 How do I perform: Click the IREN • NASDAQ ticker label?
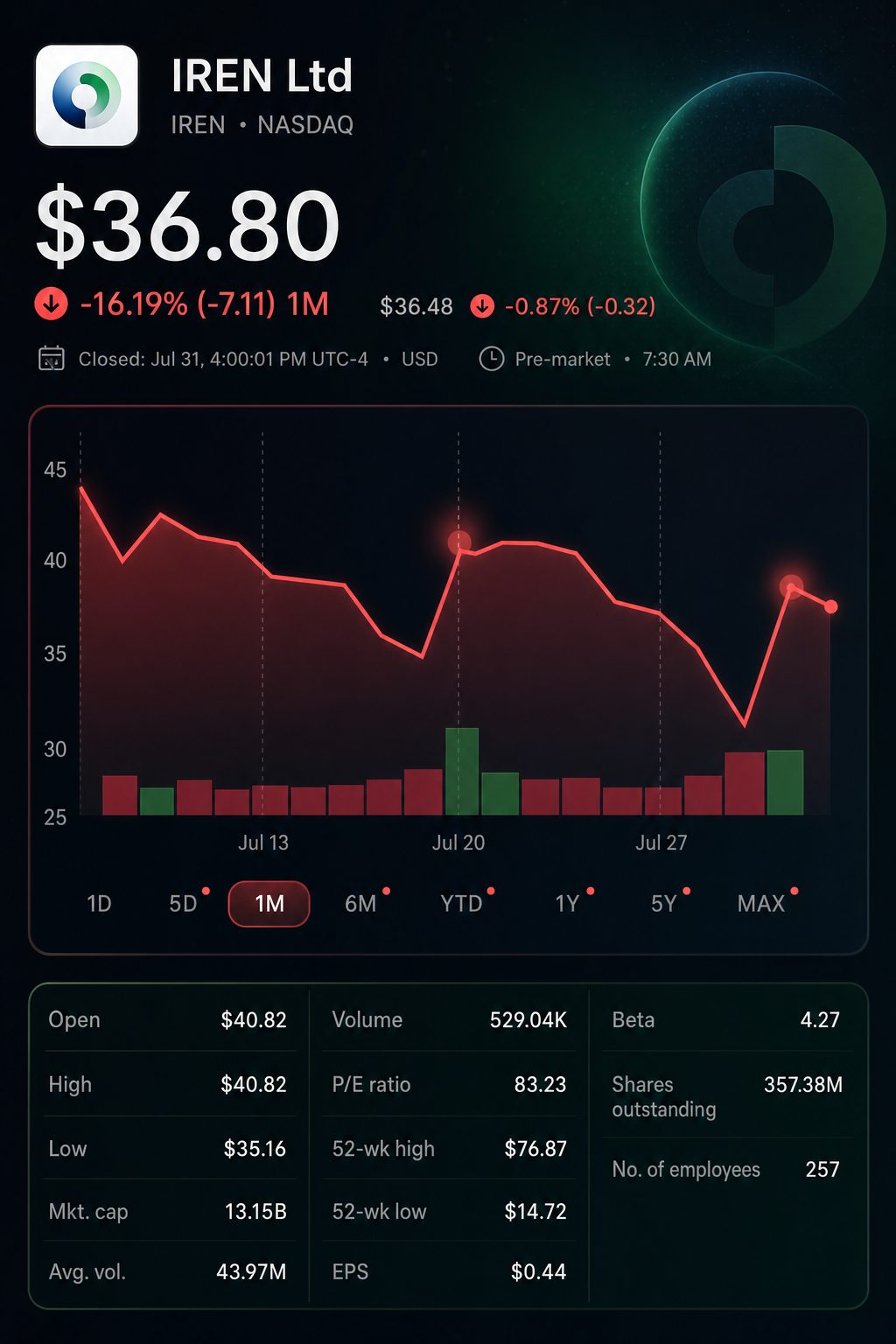coord(262,125)
